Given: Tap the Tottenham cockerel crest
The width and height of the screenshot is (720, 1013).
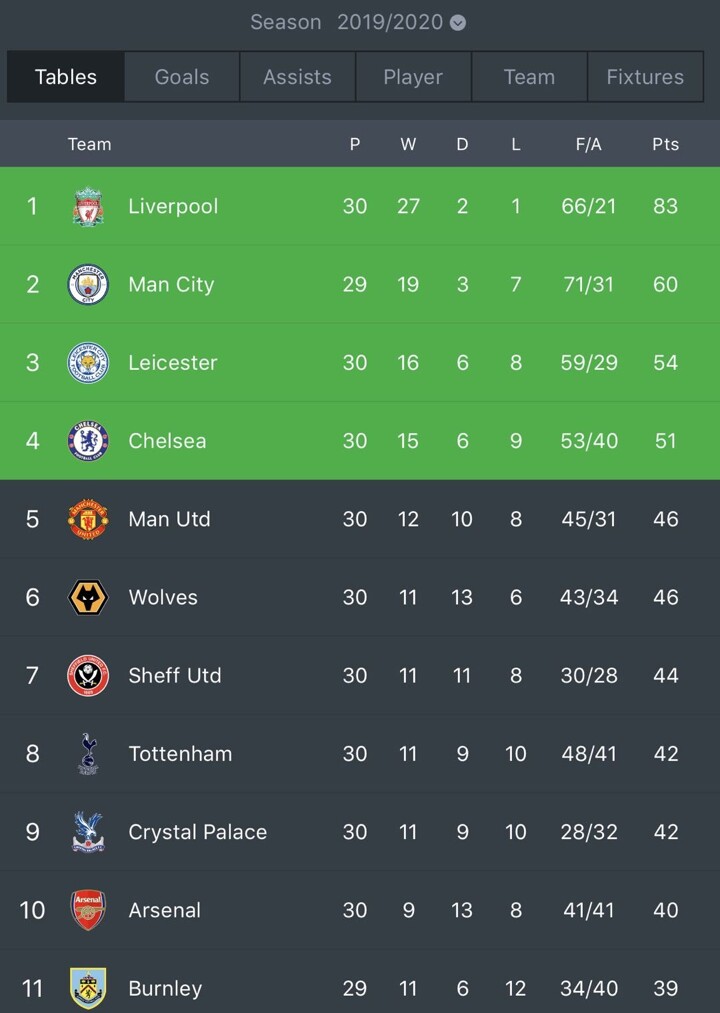Looking at the screenshot, I should tap(88, 753).
